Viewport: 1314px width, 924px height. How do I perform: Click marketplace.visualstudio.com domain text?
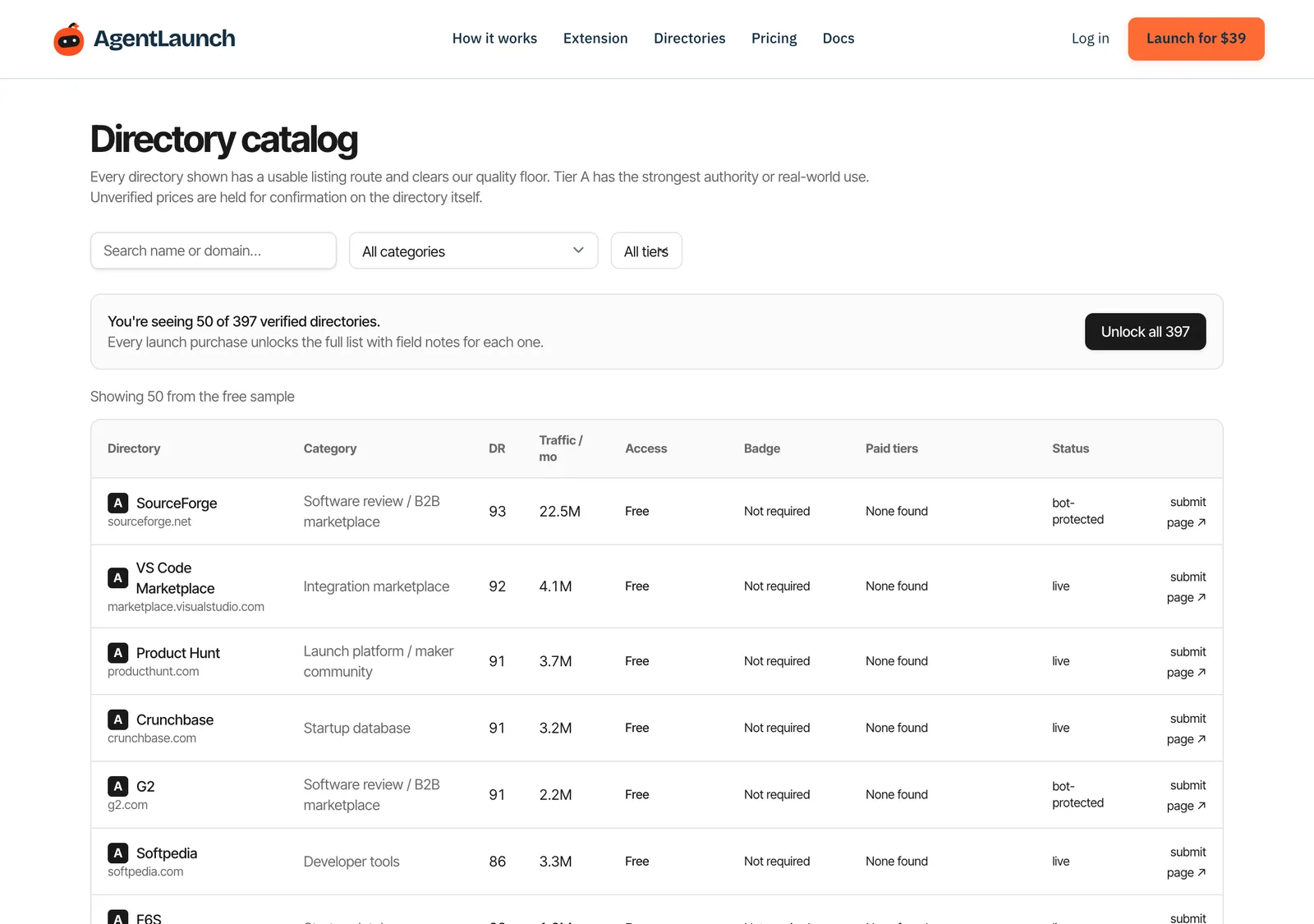tap(186, 607)
